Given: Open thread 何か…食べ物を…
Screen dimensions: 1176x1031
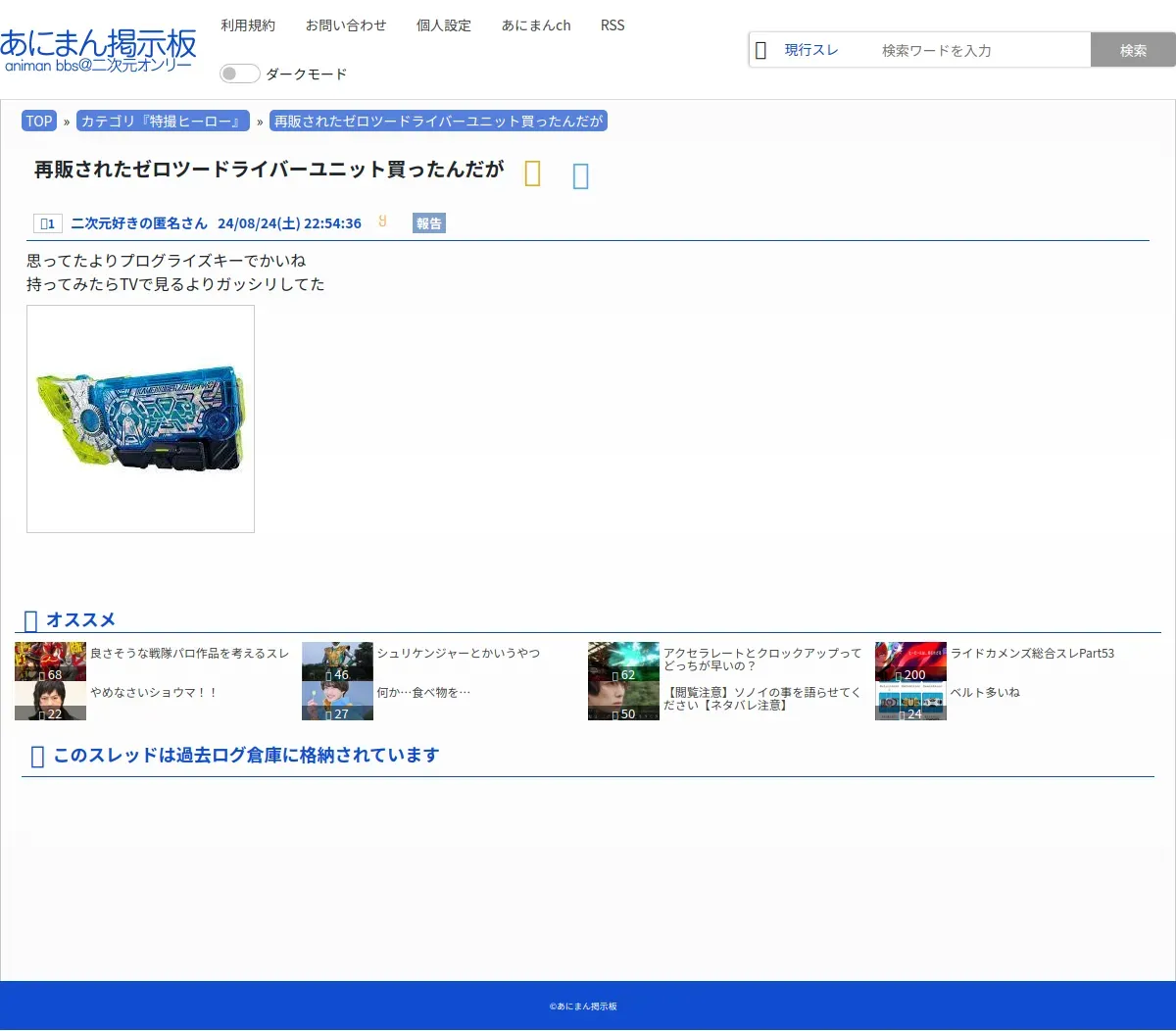Looking at the screenshot, I should [x=423, y=692].
